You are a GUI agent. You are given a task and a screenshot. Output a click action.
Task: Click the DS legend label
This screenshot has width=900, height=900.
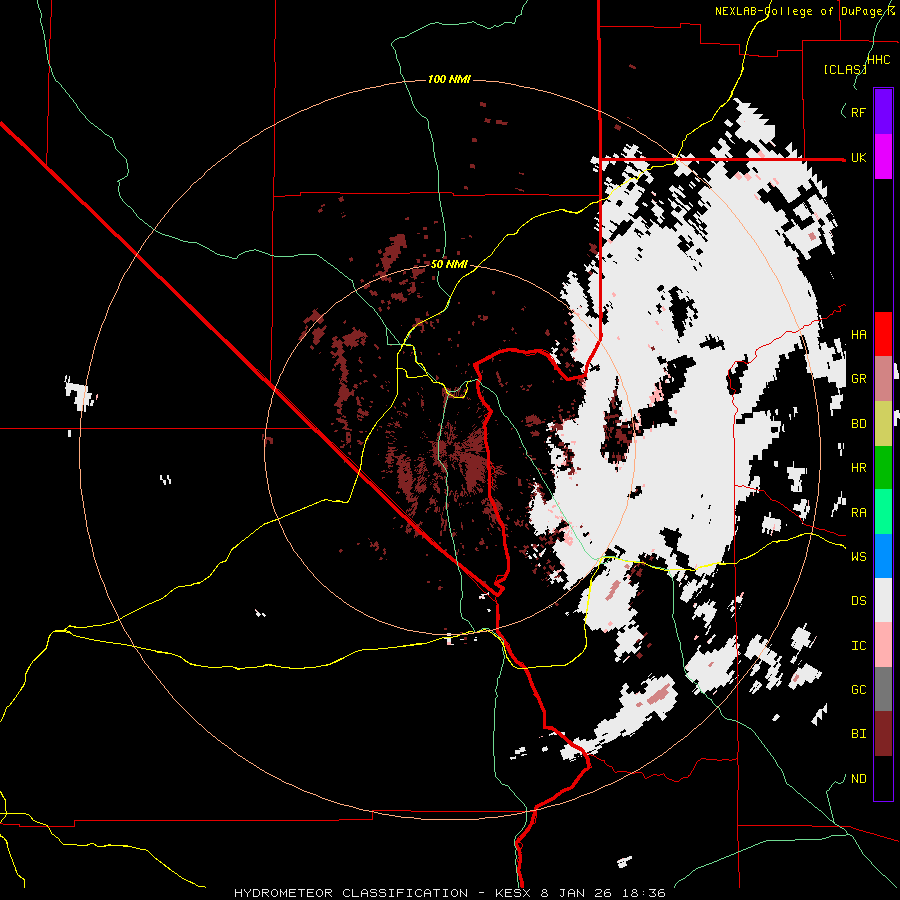tap(858, 601)
